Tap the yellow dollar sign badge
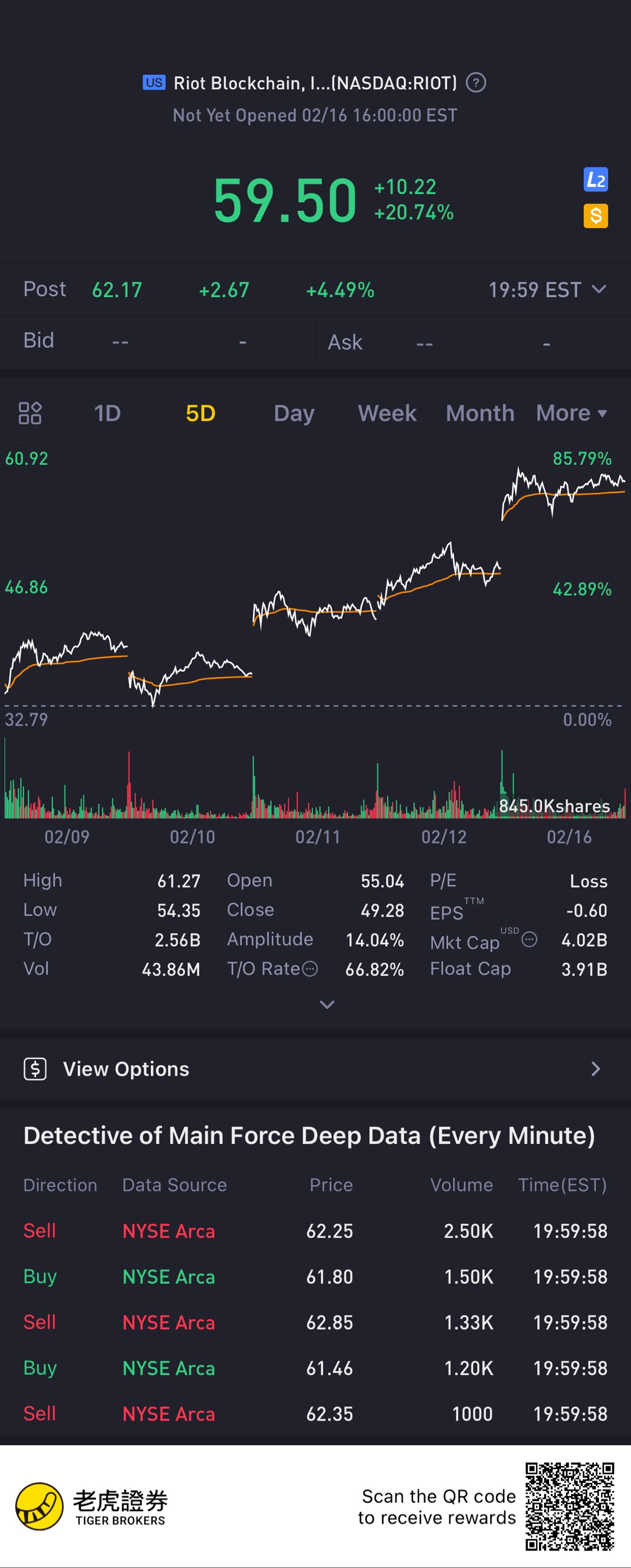631x1568 pixels. coord(595,215)
